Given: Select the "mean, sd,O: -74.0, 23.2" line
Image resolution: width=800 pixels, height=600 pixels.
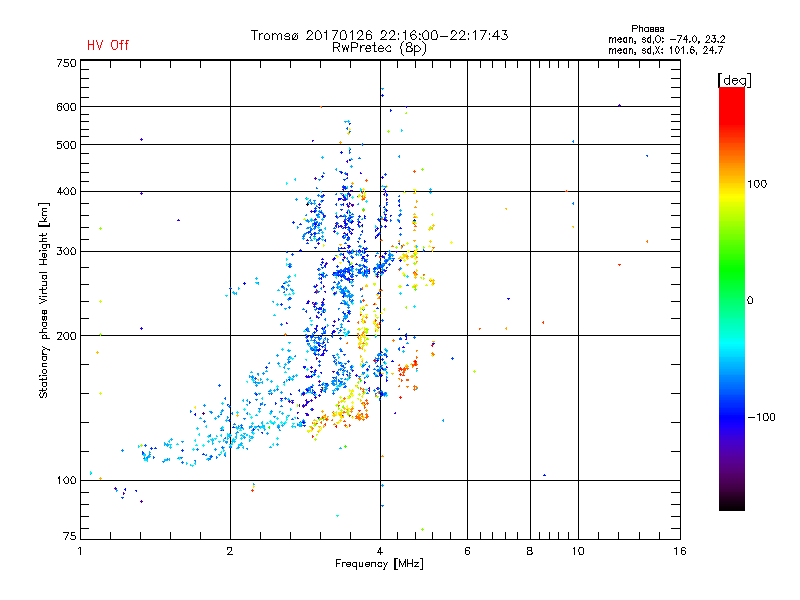Looking at the screenshot, I should pyautogui.click(x=666, y=39).
